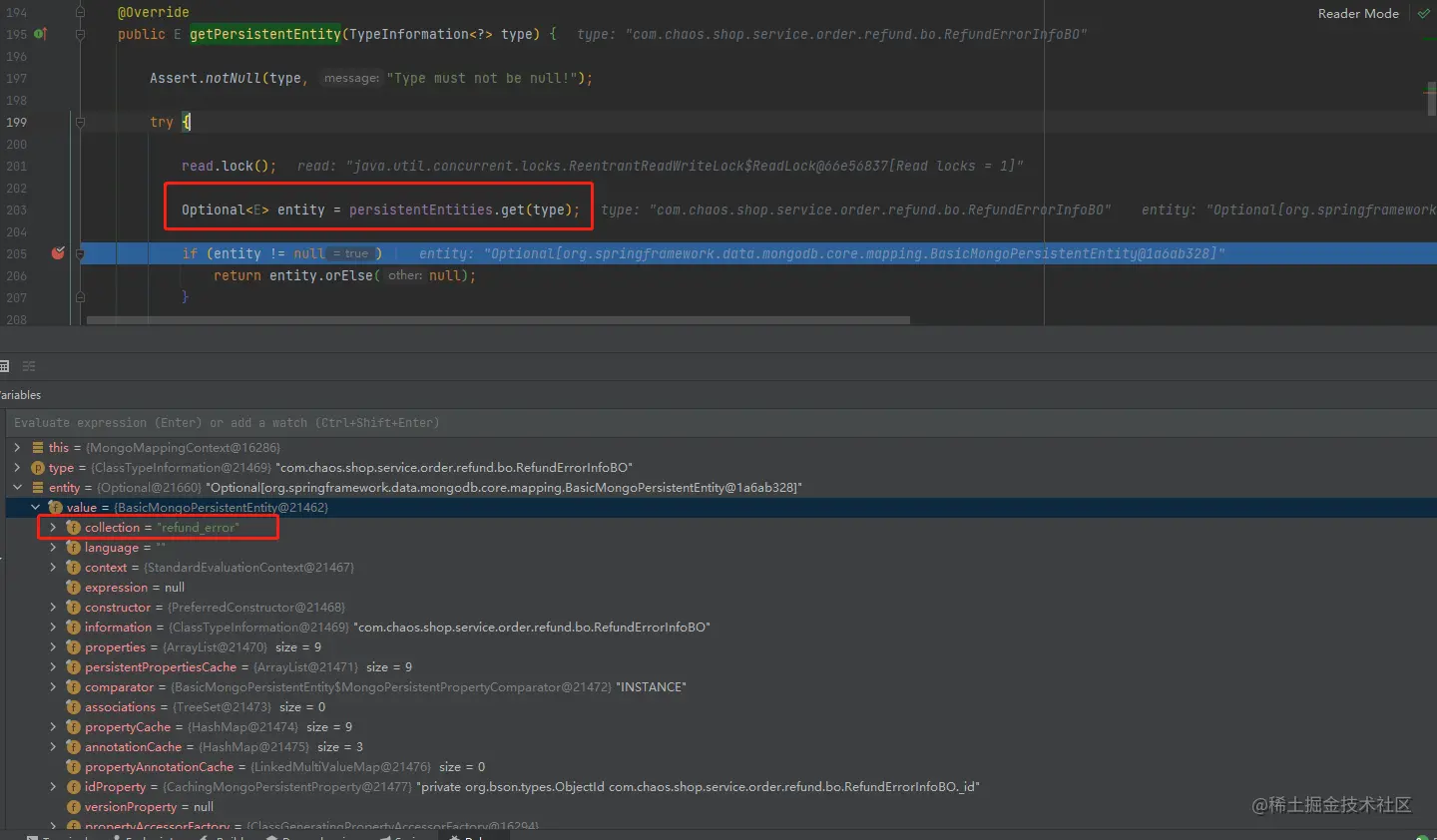Click line number 199 in the gutter

coord(17,122)
